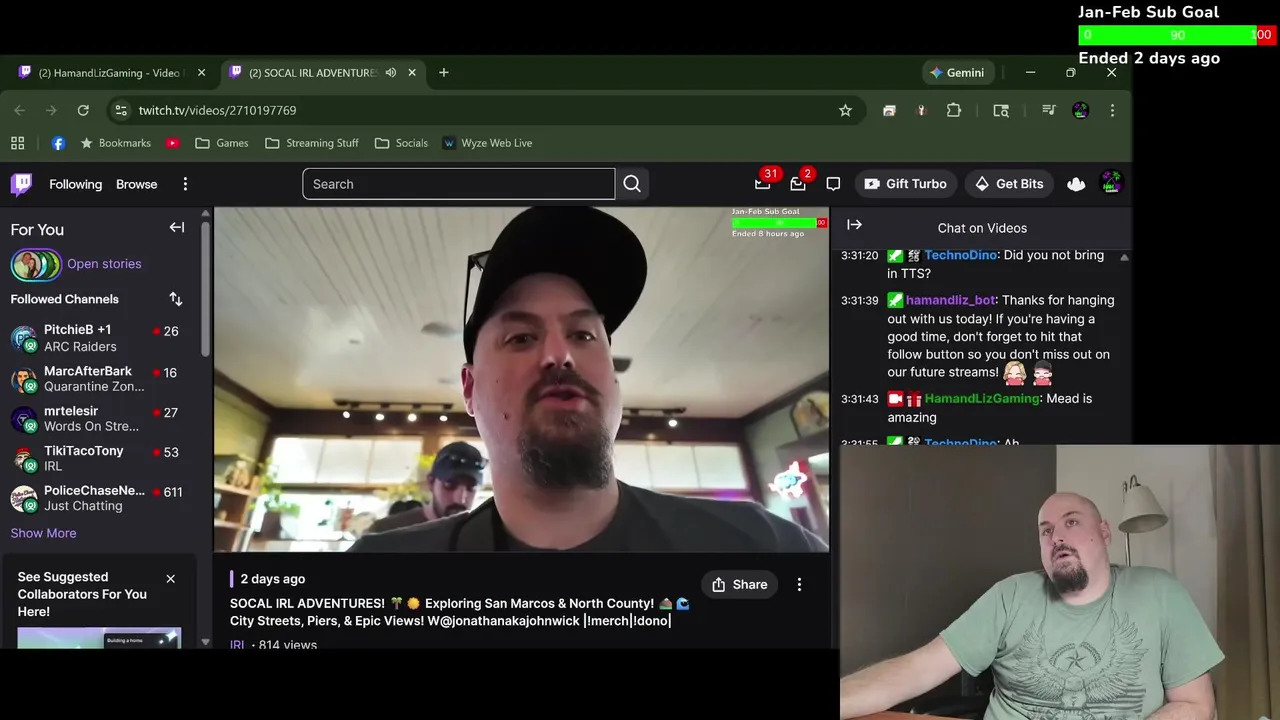Click the Gemini button
The image size is (1280, 720).
(957, 72)
